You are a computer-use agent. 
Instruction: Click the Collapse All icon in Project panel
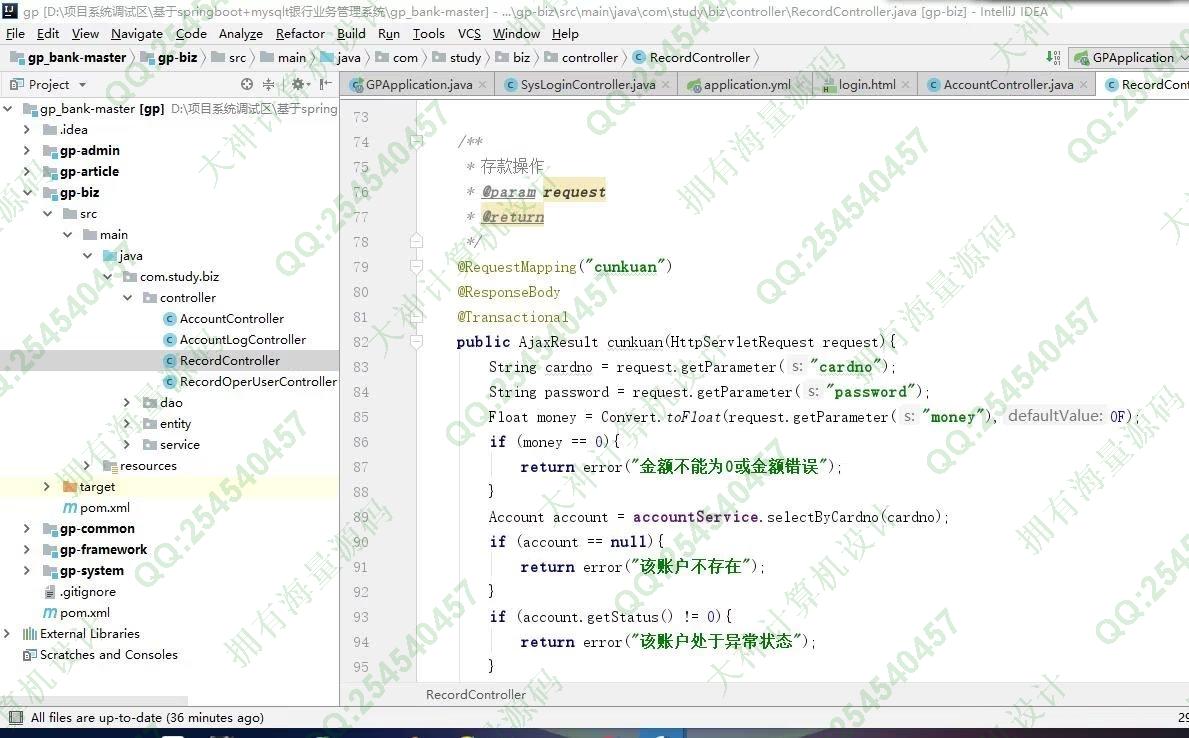click(268, 84)
